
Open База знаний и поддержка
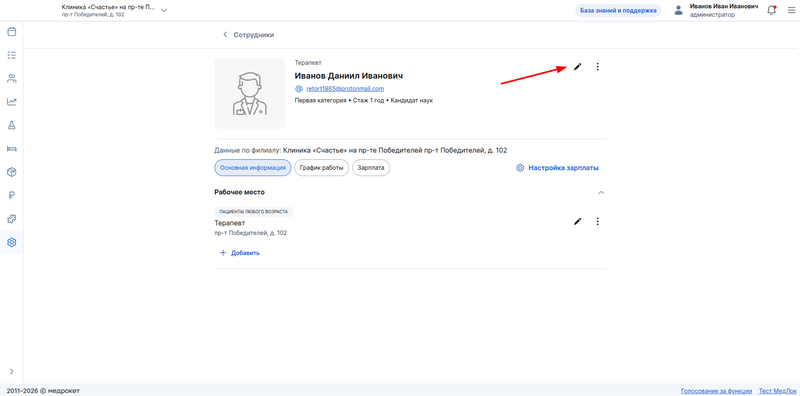(618, 10)
